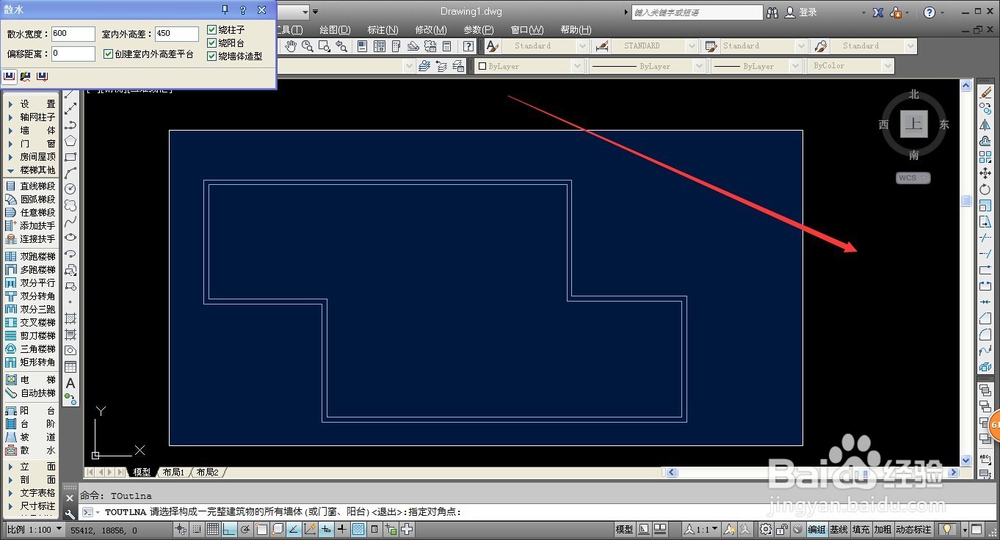Screen dimensions: 1000x540
Task: Expand the 设置 category in side panel
Action: [31, 103]
